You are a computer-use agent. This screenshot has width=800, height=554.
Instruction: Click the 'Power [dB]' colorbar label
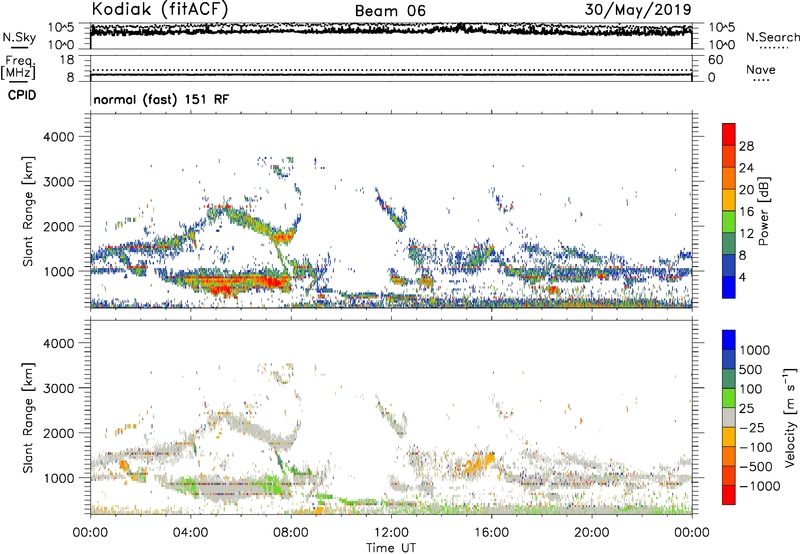pyautogui.click(x=764, y=211)
